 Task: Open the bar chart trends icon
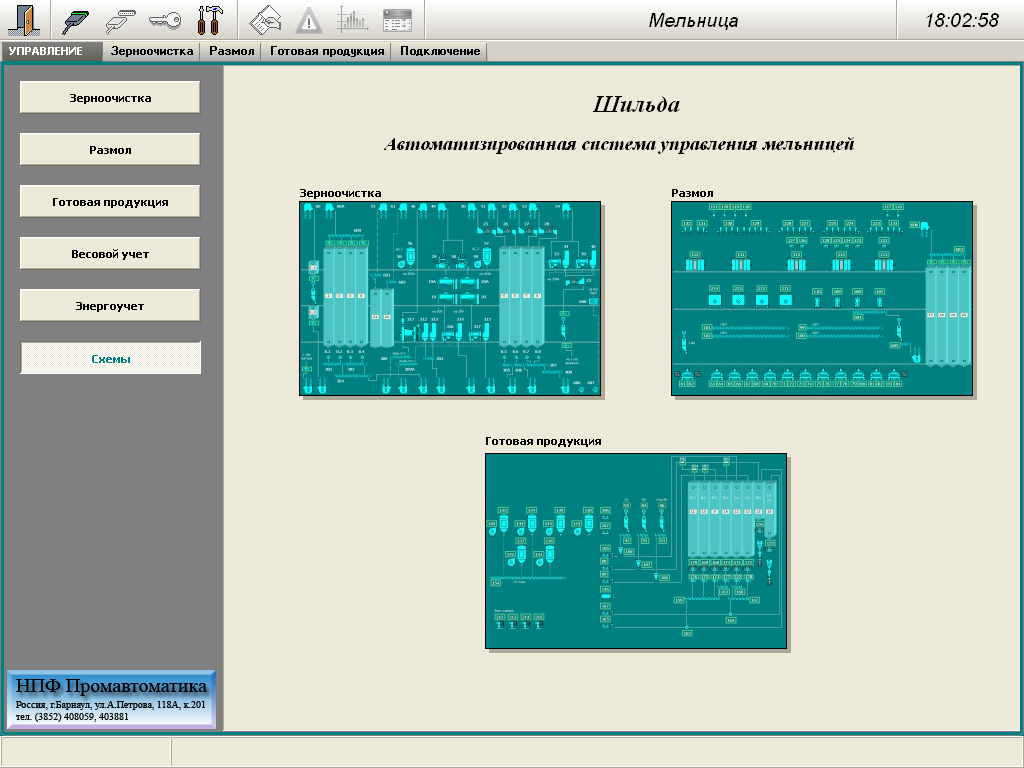point(353,20)
